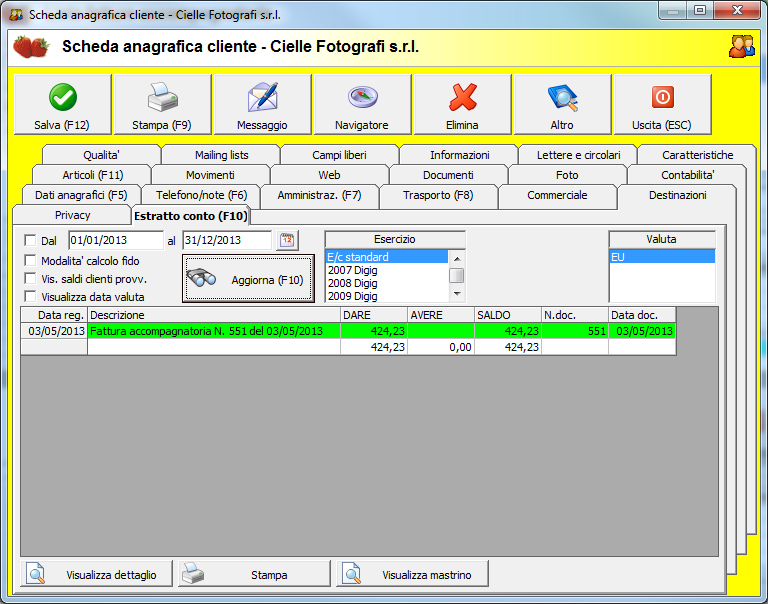The width and height of the screenshot is (768, 604).
Task: Switch to Informazioni tab
Action: (459, 155)
